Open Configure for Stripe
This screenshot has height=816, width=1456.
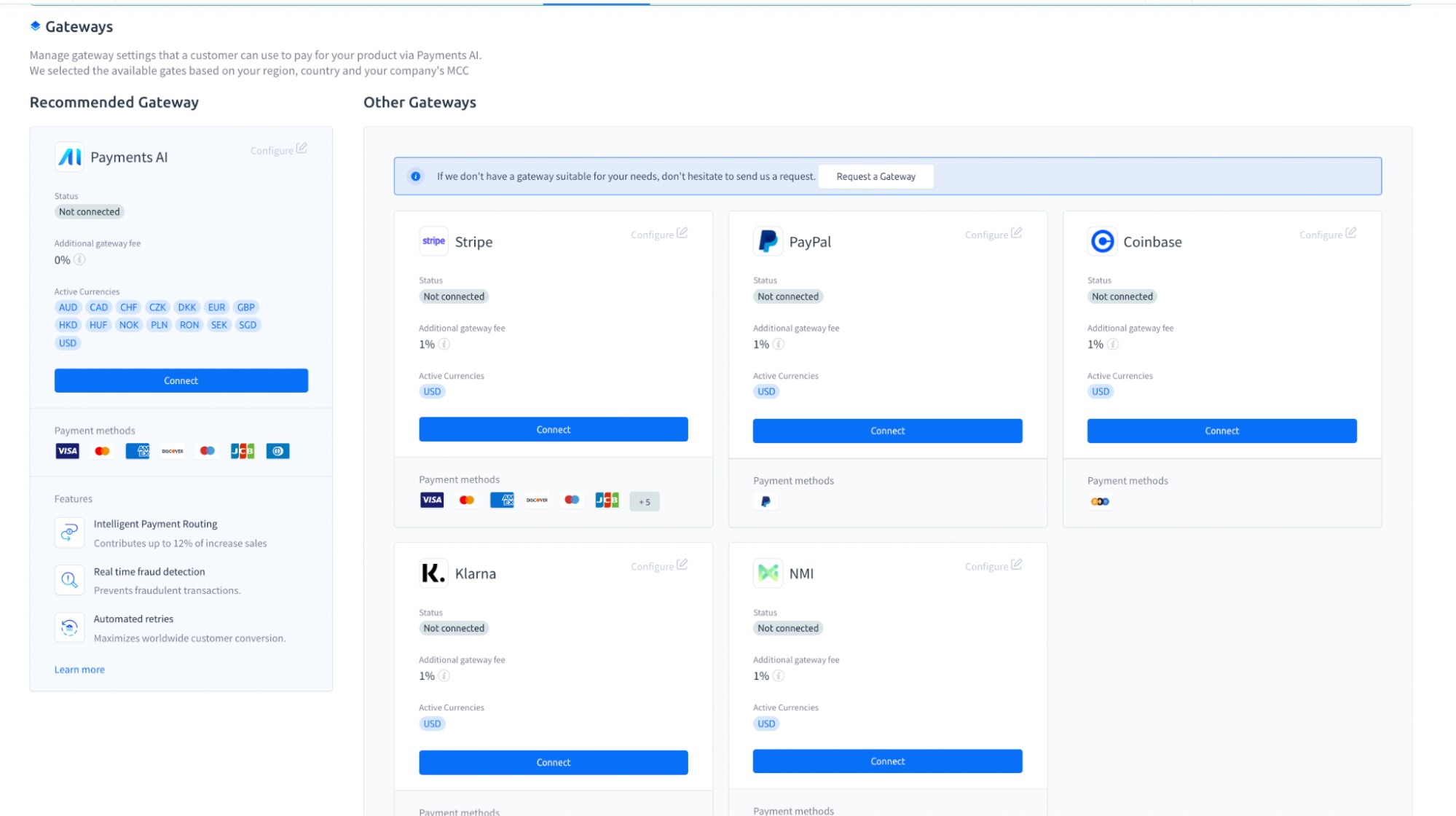point(659,234)
